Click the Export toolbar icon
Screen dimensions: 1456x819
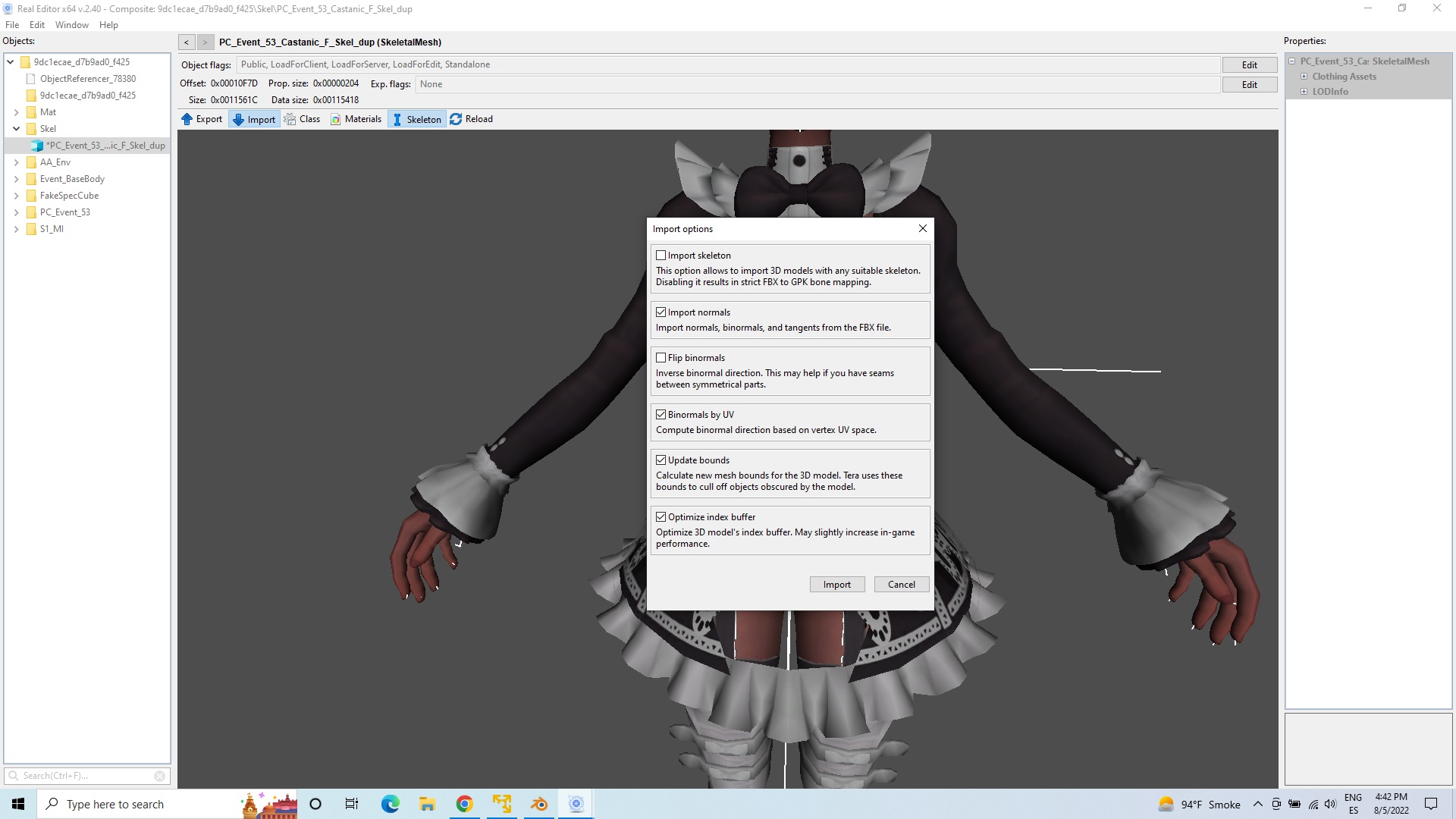(187, 119)
